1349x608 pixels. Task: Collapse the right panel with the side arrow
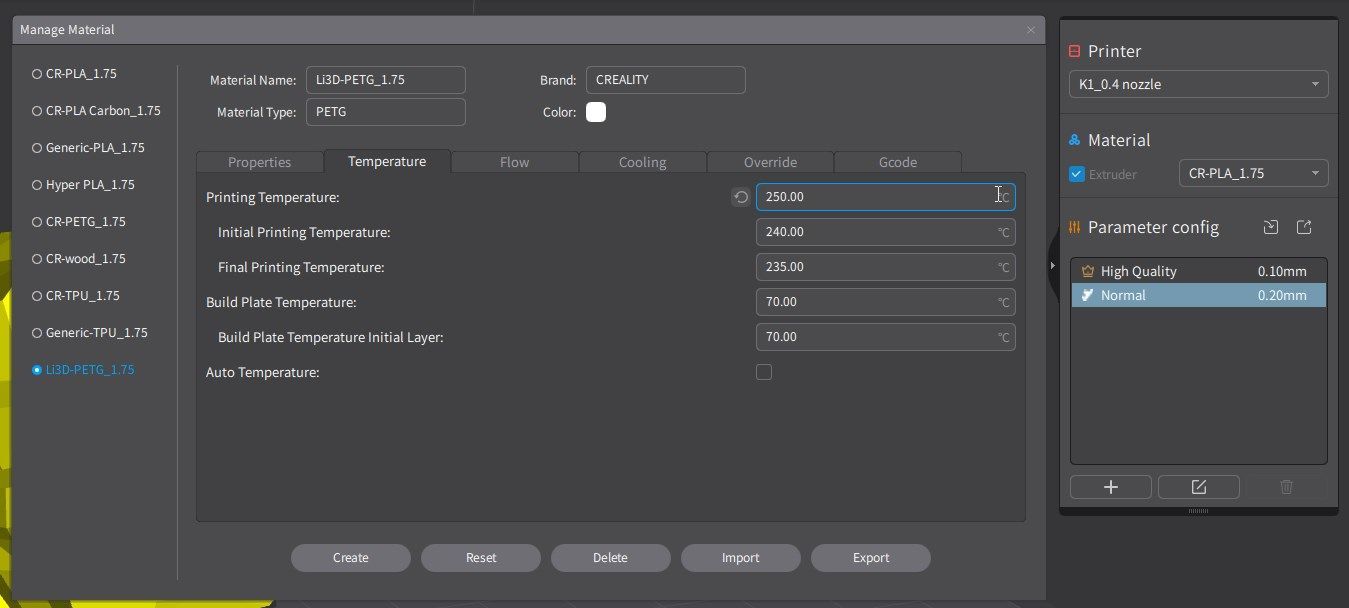coord(1052,265)
